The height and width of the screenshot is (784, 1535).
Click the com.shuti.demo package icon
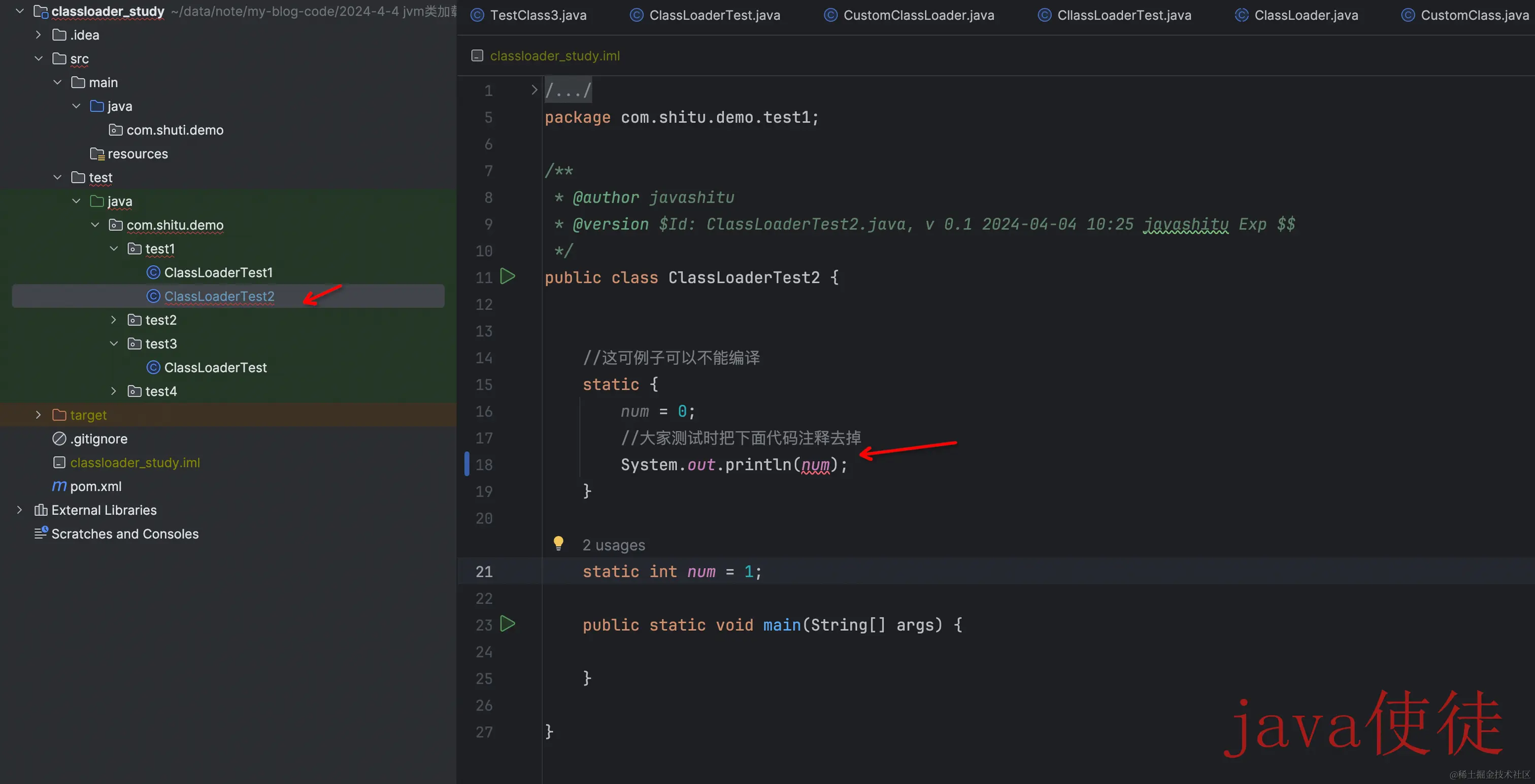116,130
